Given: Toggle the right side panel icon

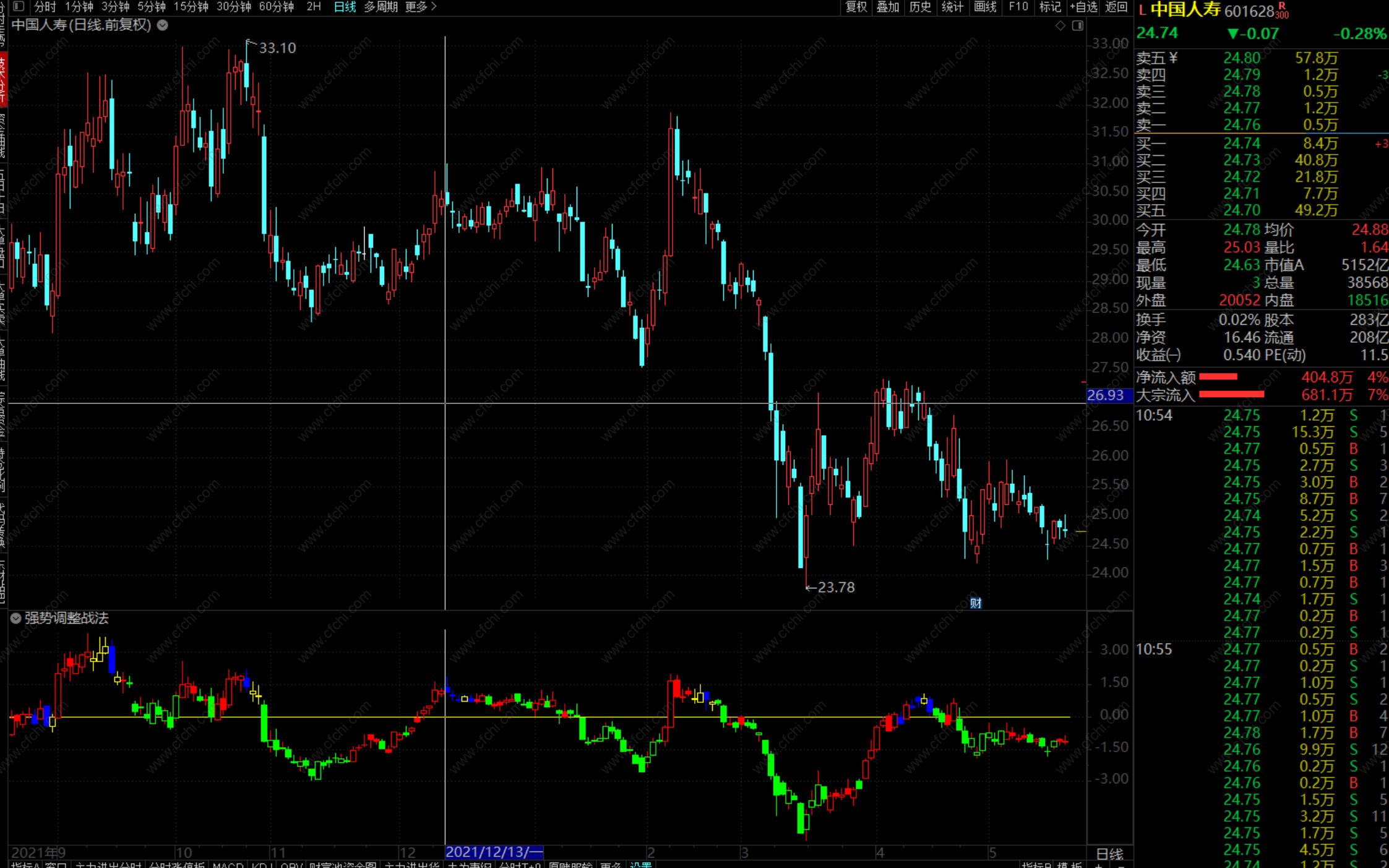Looking at the screenshot, I should click(x=1077, y=25).
